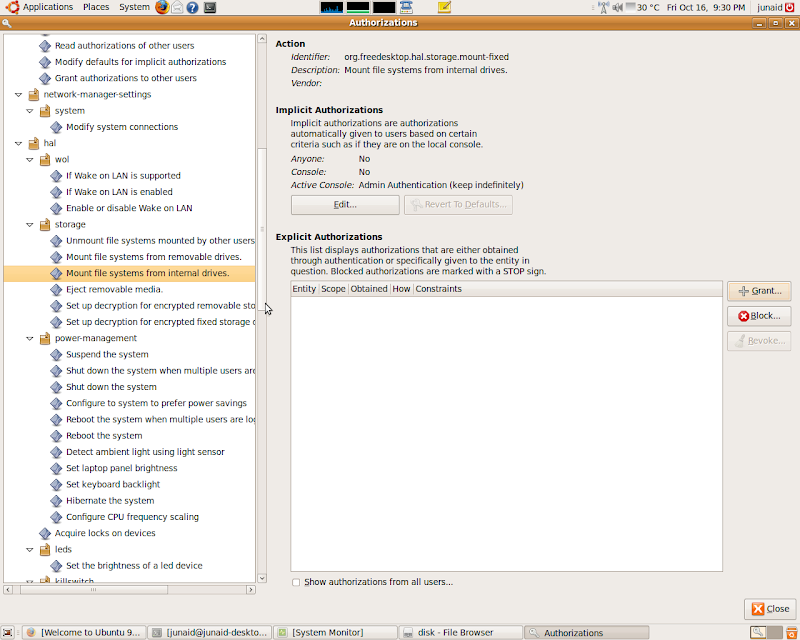Click the diamond icon beside Acquire locks on devices
This screenshot has height=640, width=800.
(45, 533)
